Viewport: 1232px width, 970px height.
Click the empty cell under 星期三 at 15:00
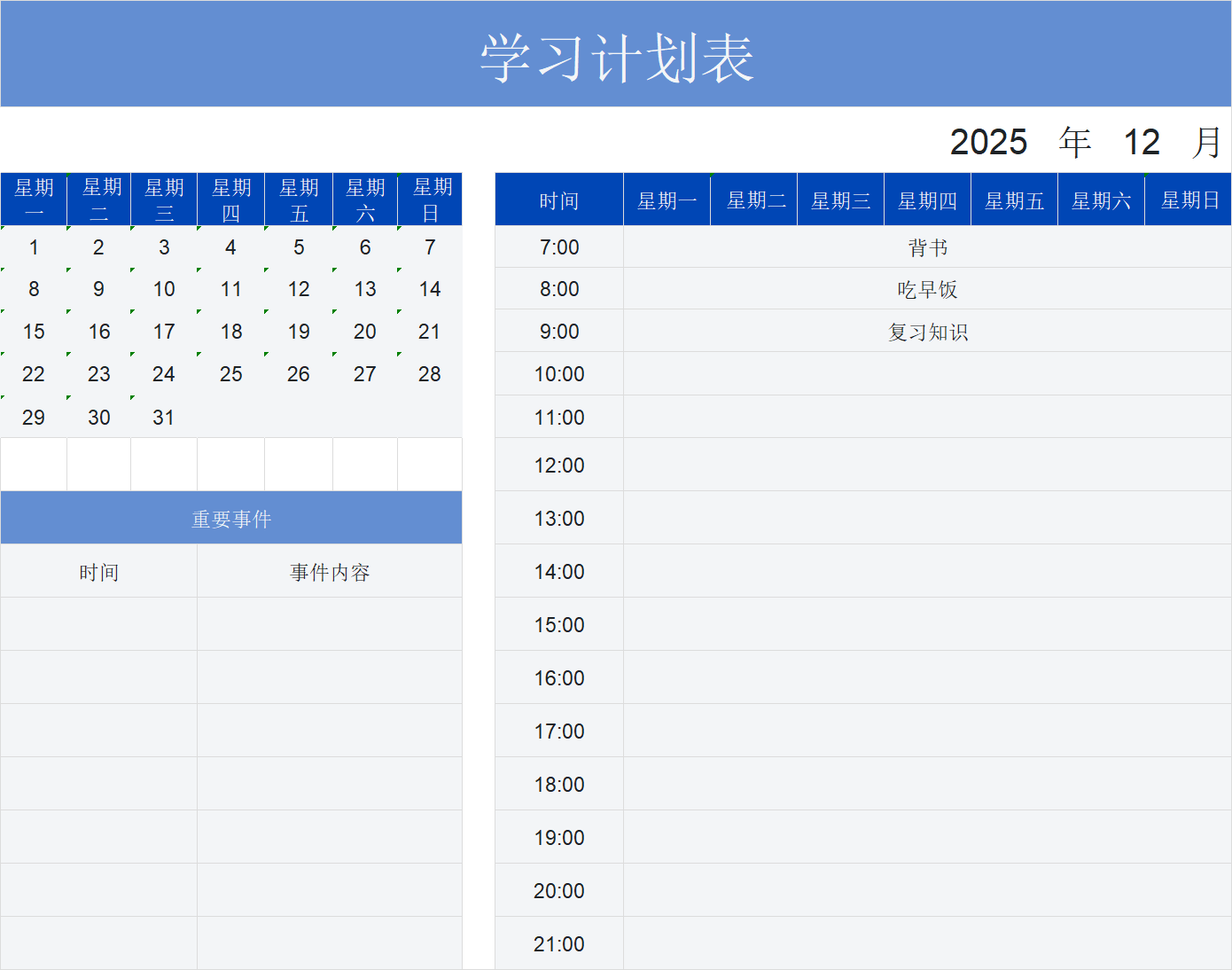coord(840,624)
